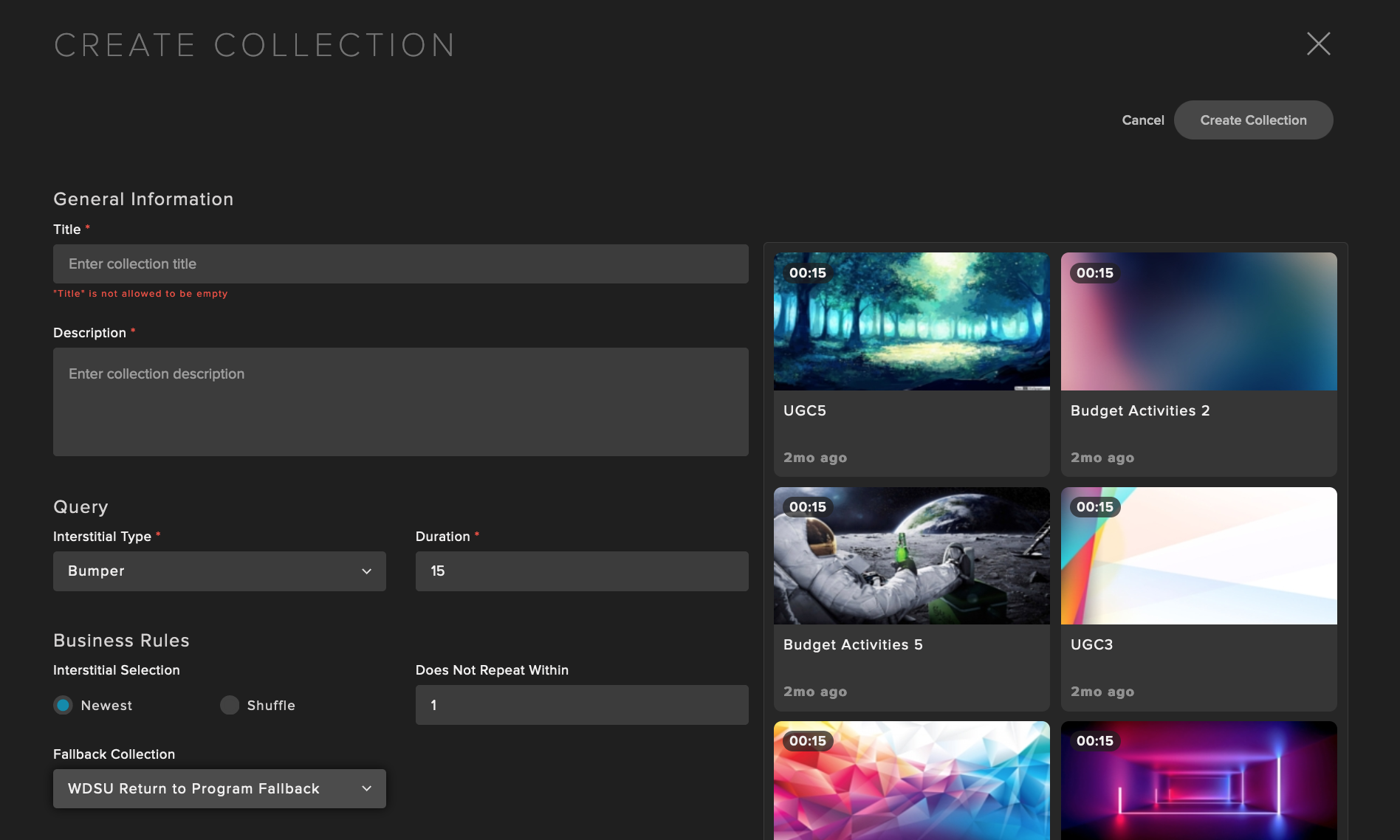The width and height of the screenshot is (1400, 840).
Task: Click the 2mo ago text under UGC3
Action: [x=1102, y=692]
